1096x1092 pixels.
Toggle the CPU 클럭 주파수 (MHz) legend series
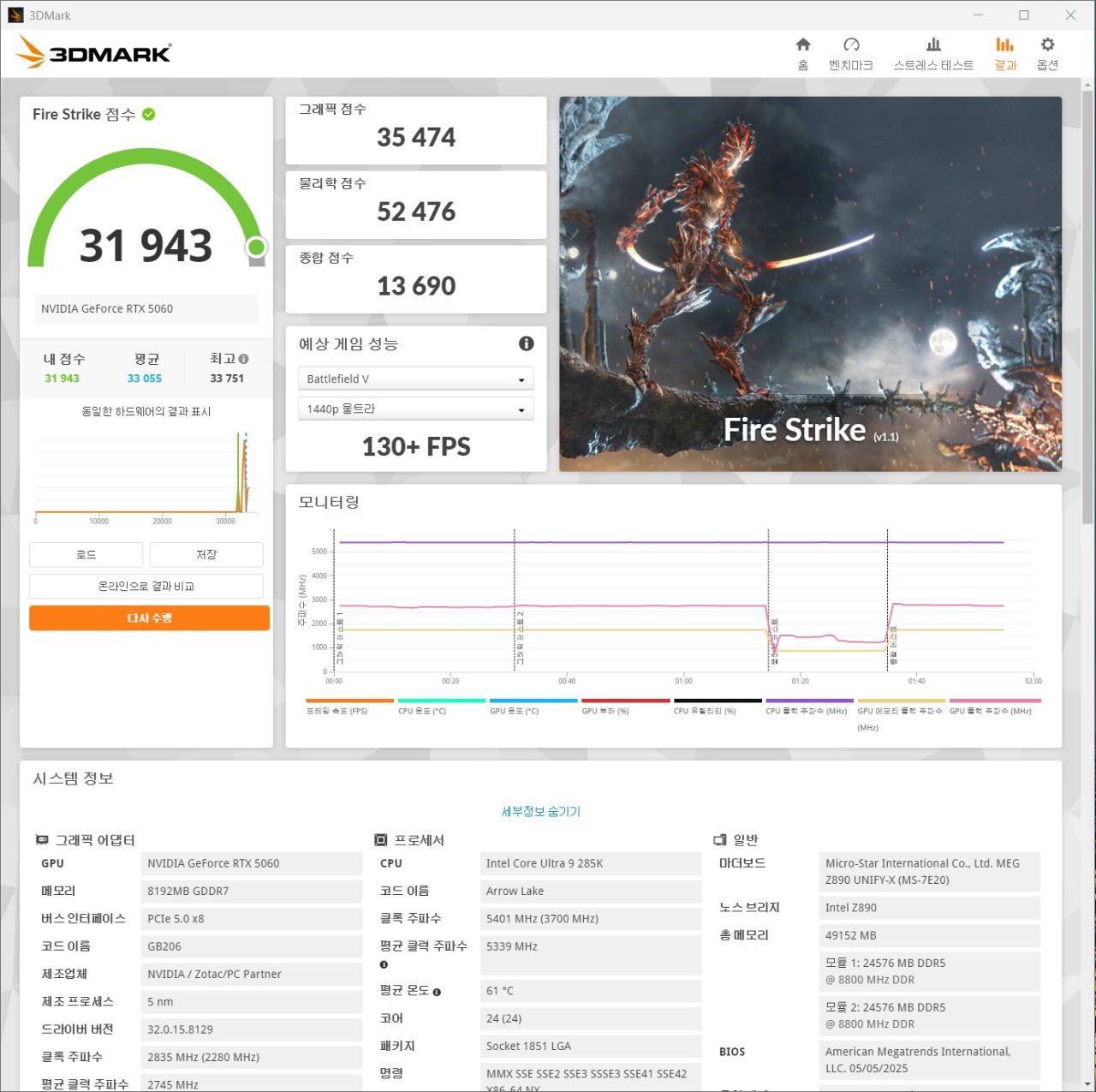click(806, 711)
